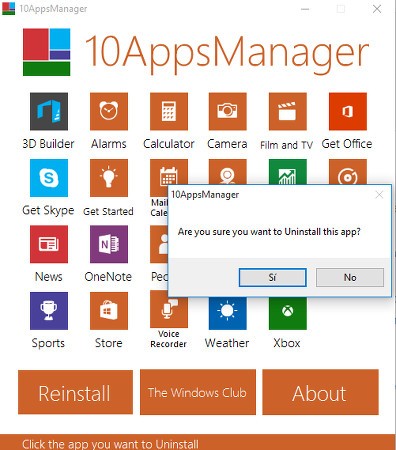The width and height of the screenshot is (396, 450).
Task: Click the Store label text
Action: (109, 343)
